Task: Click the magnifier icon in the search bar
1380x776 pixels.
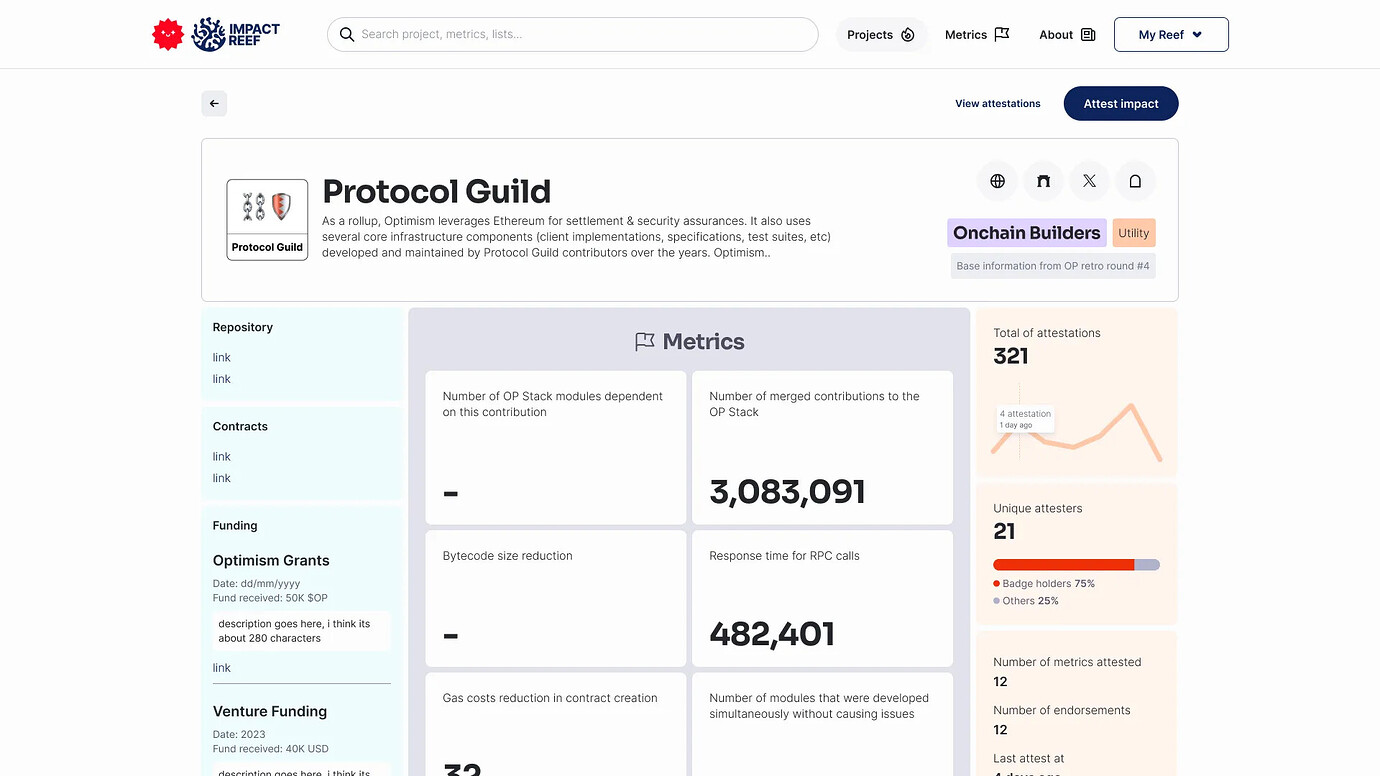Action: pos(347,35)
